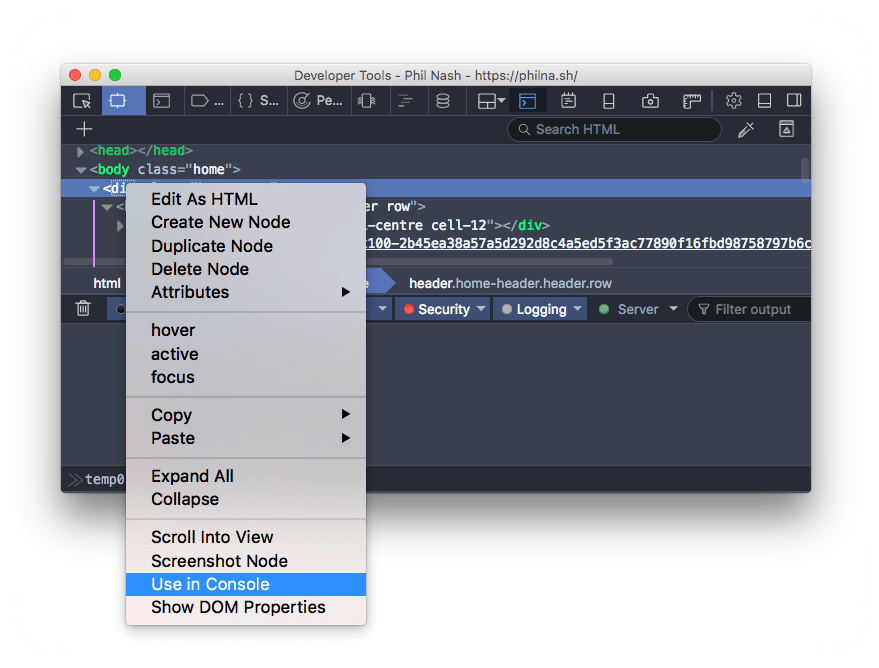Choose Expand All
This screenshot has height=668, width=879.
click(x=246, y=476)
